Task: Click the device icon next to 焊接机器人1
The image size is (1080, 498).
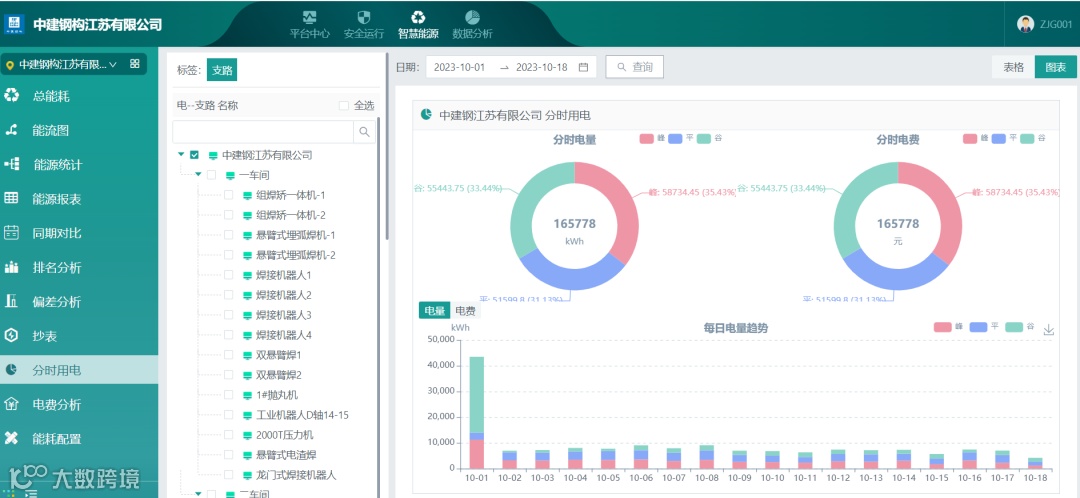Action: click(248, 276)
